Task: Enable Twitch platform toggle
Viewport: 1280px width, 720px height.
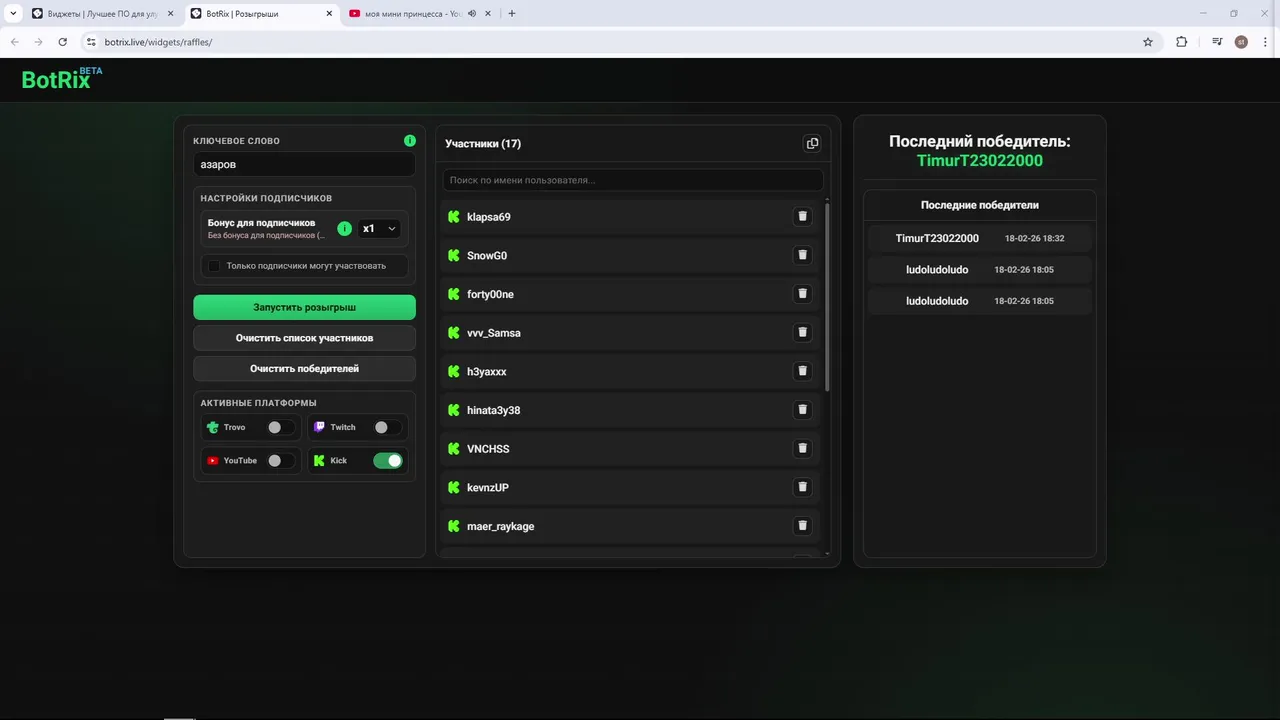Action: (387, 427)
